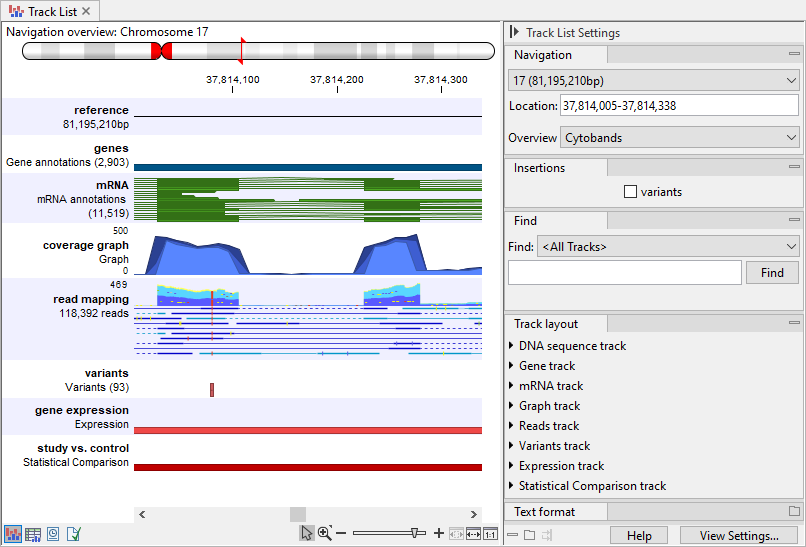Open the chromosome 17 selection dropdown
The height and width of the screenshot is (547, 806).
pos(652,80)
